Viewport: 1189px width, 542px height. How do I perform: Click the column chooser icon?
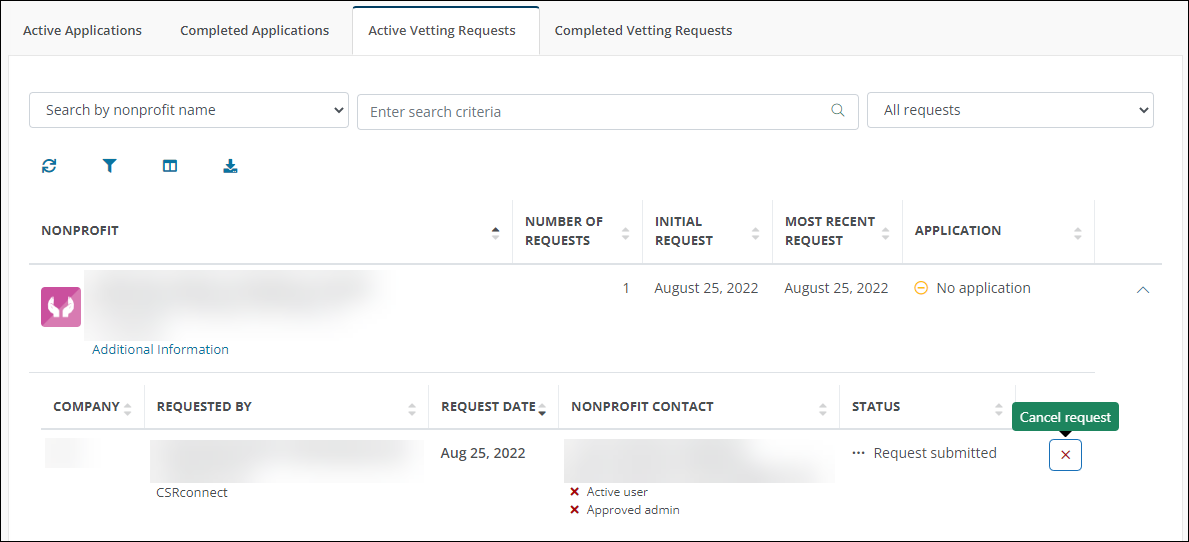170,166
